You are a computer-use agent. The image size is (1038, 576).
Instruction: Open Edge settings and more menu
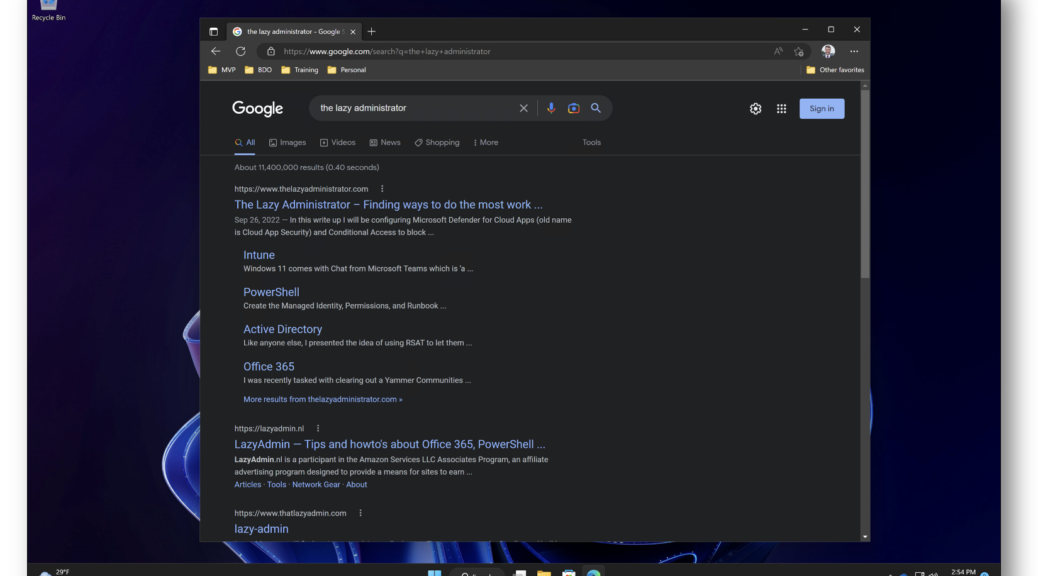854,51
